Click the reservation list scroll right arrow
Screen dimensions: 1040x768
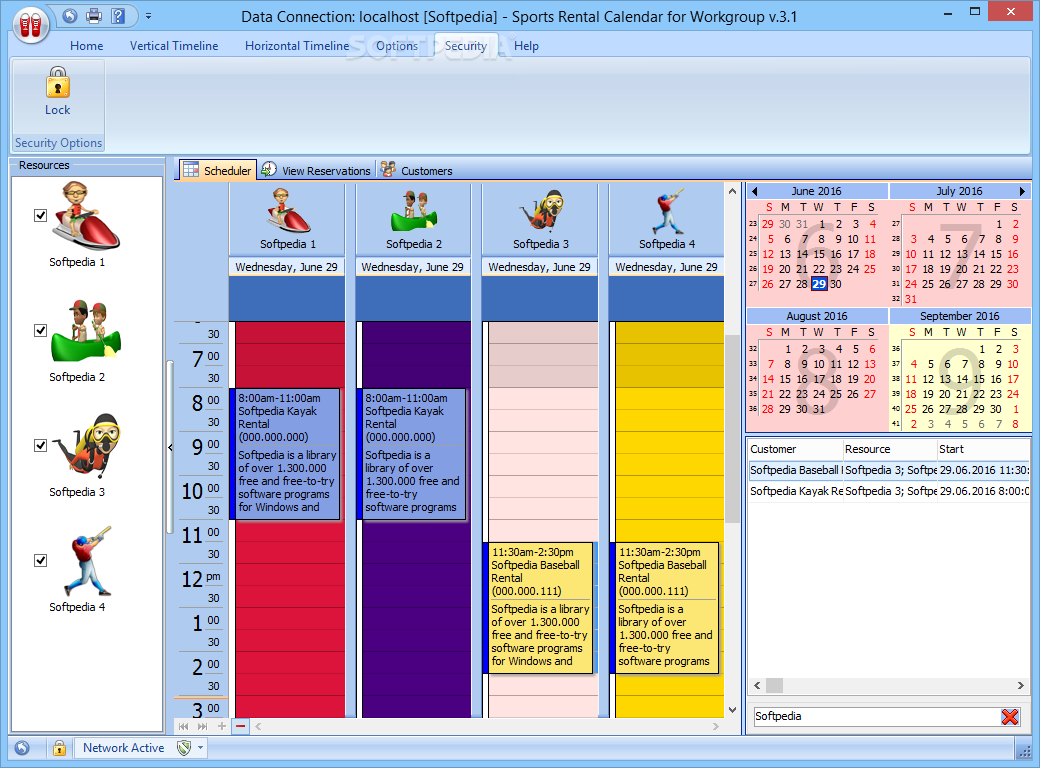(1021, 685)
